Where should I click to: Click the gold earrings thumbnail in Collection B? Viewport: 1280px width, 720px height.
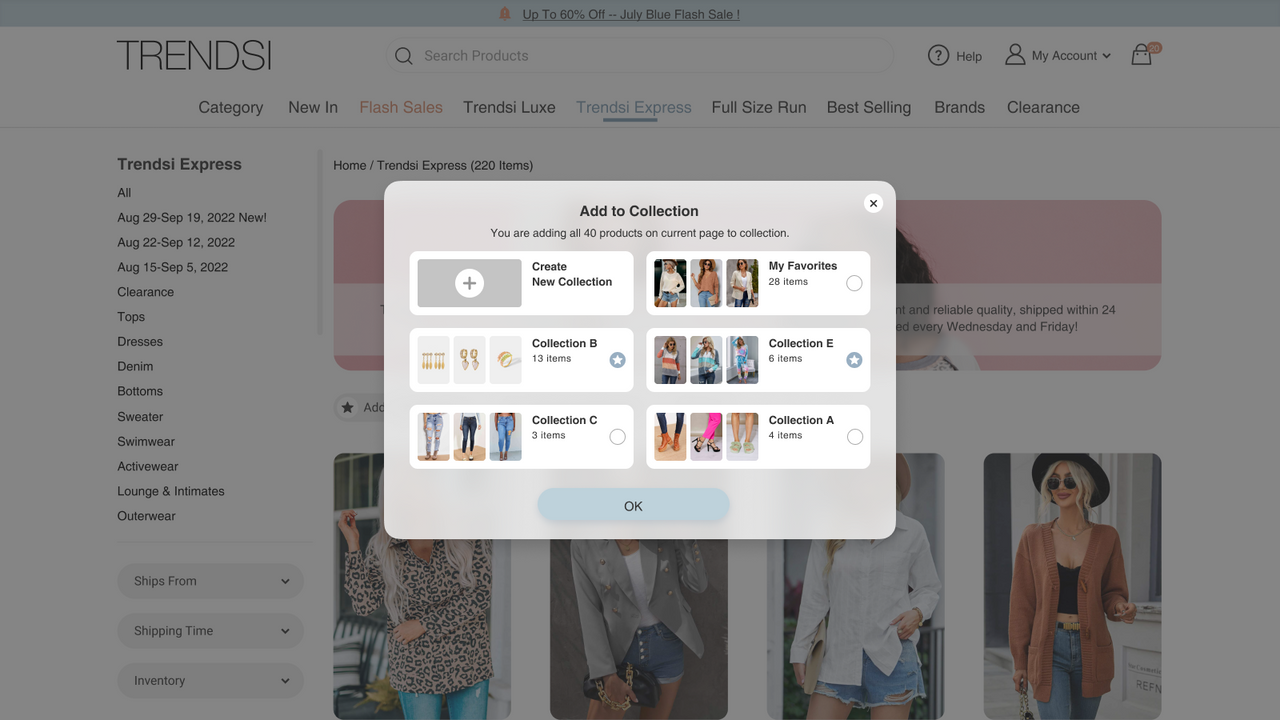470,360
